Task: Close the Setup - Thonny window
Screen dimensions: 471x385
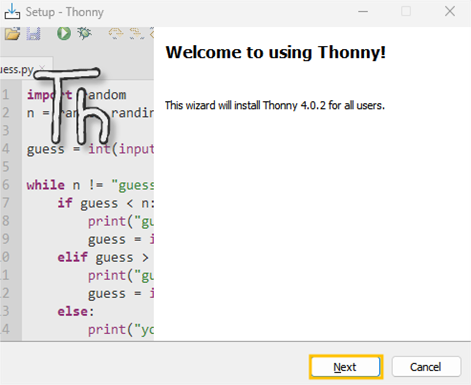Action: [450, 12]
